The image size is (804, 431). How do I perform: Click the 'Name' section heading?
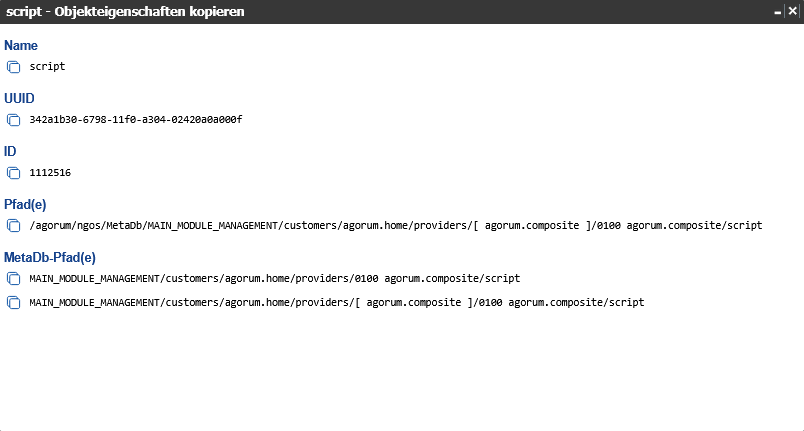point(21,46)
